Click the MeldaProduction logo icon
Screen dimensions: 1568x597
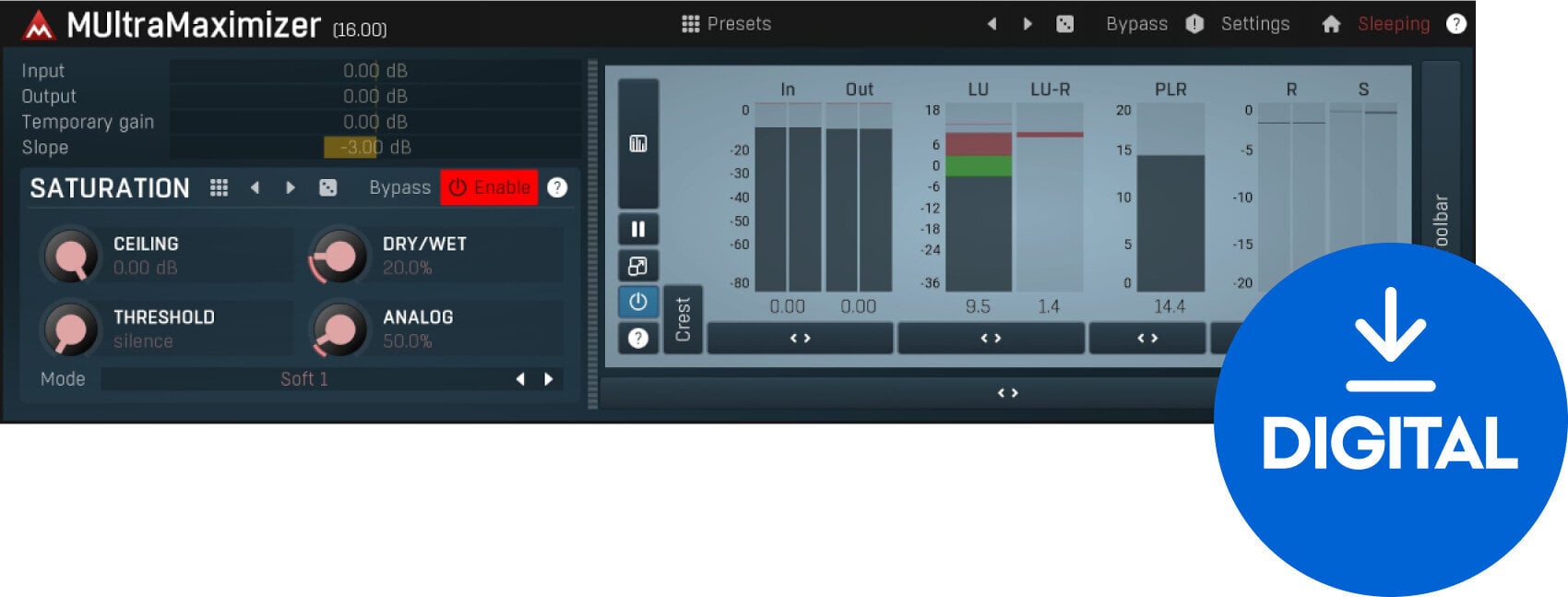point(38,26)
